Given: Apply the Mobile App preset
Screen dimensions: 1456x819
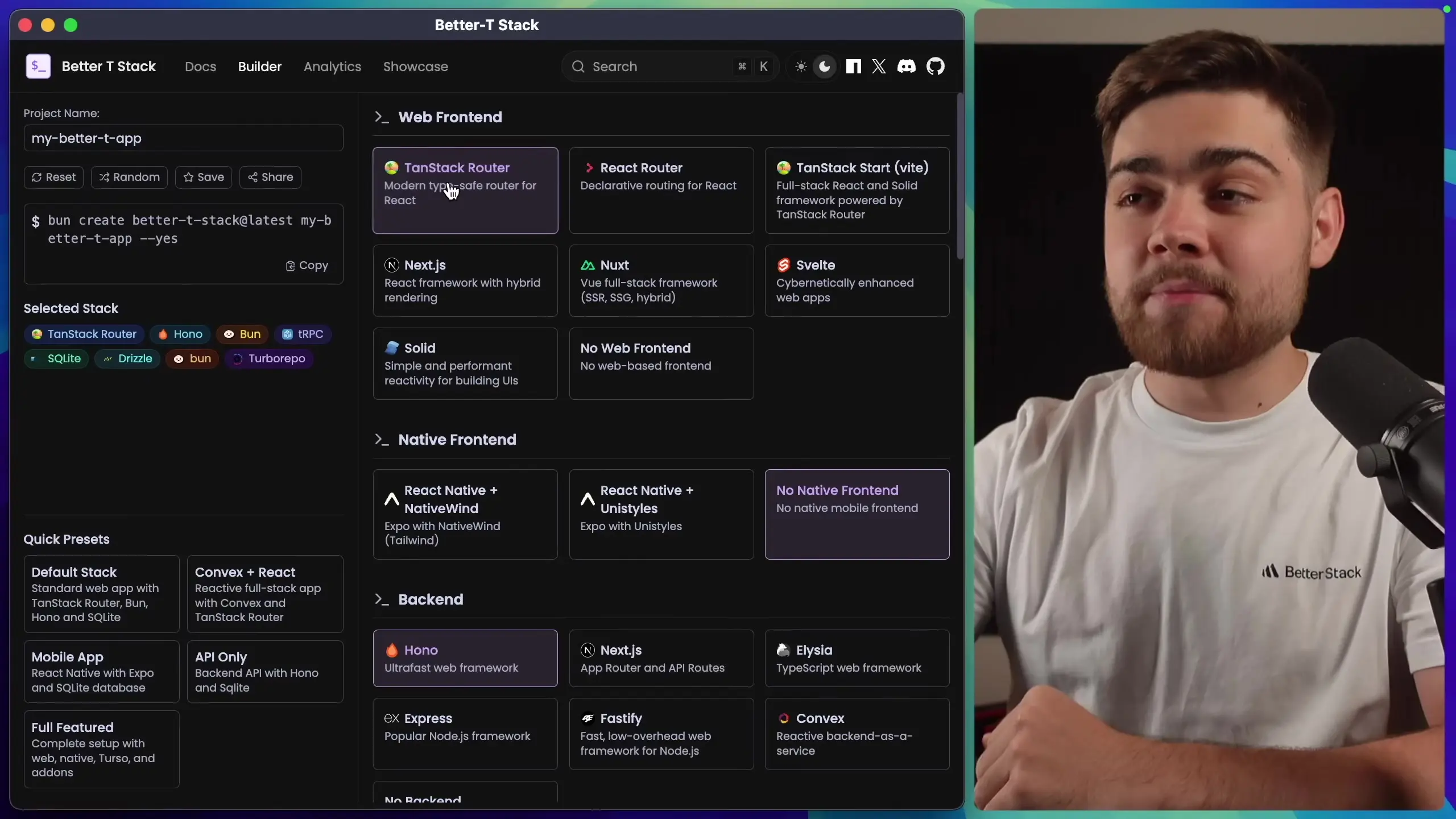Looking at the screenshot, I should (x=102, y=672).
